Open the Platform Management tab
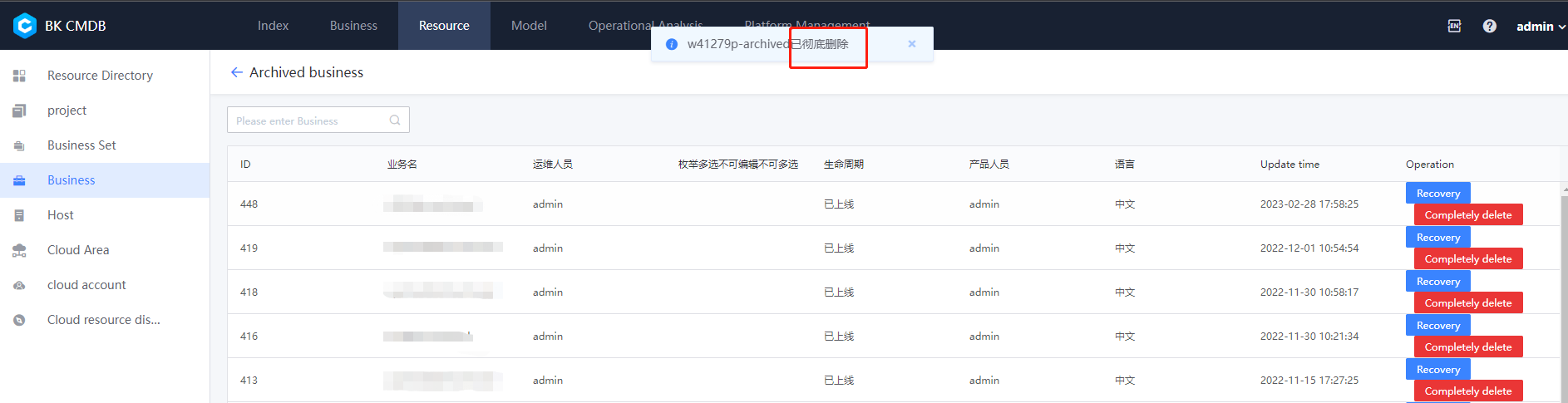Screen dimensions: 1568x403 (x=807, y=26)
